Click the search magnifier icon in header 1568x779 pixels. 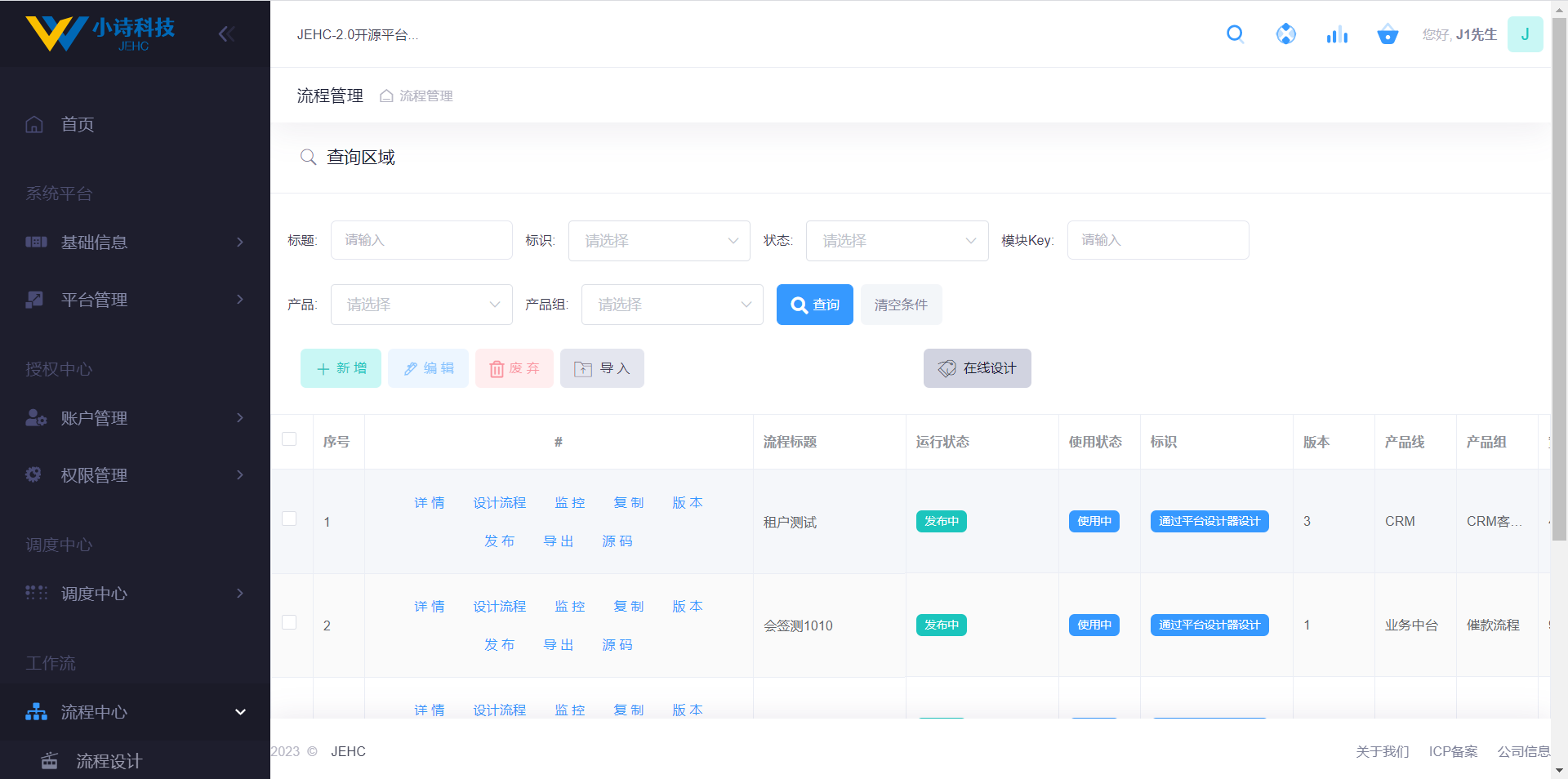pyautogui.click(x=1235, y=34)
